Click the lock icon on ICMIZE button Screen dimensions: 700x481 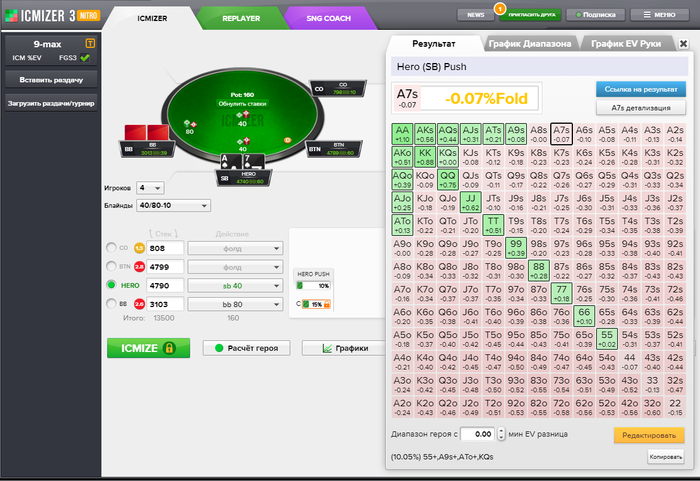pyautogui.click(x=169, y=348)
